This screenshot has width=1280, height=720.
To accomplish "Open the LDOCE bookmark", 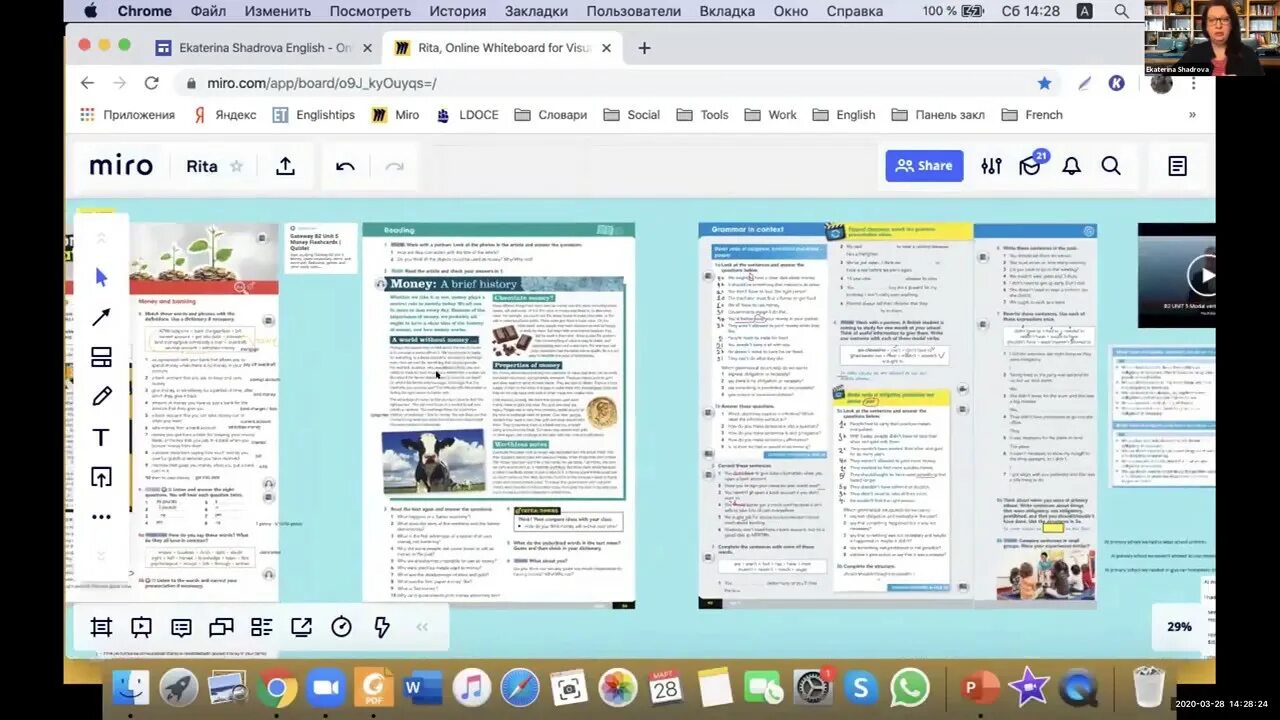I will [x=467, y=115].
